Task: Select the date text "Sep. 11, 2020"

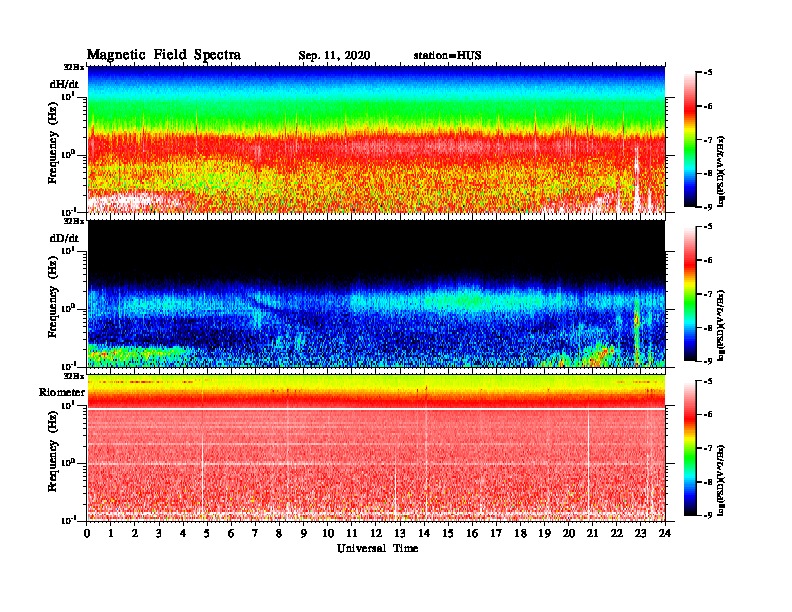Action: tap(334, 56)
